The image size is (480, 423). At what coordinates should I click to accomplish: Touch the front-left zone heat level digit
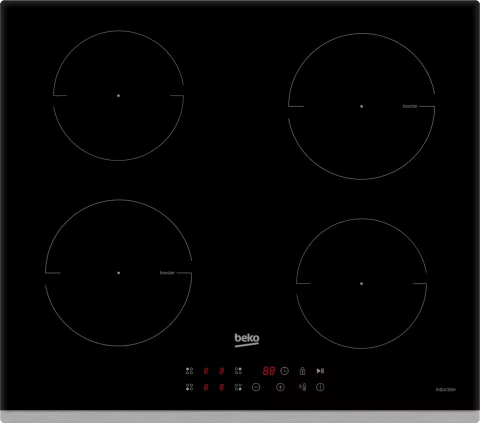(206, 387)
